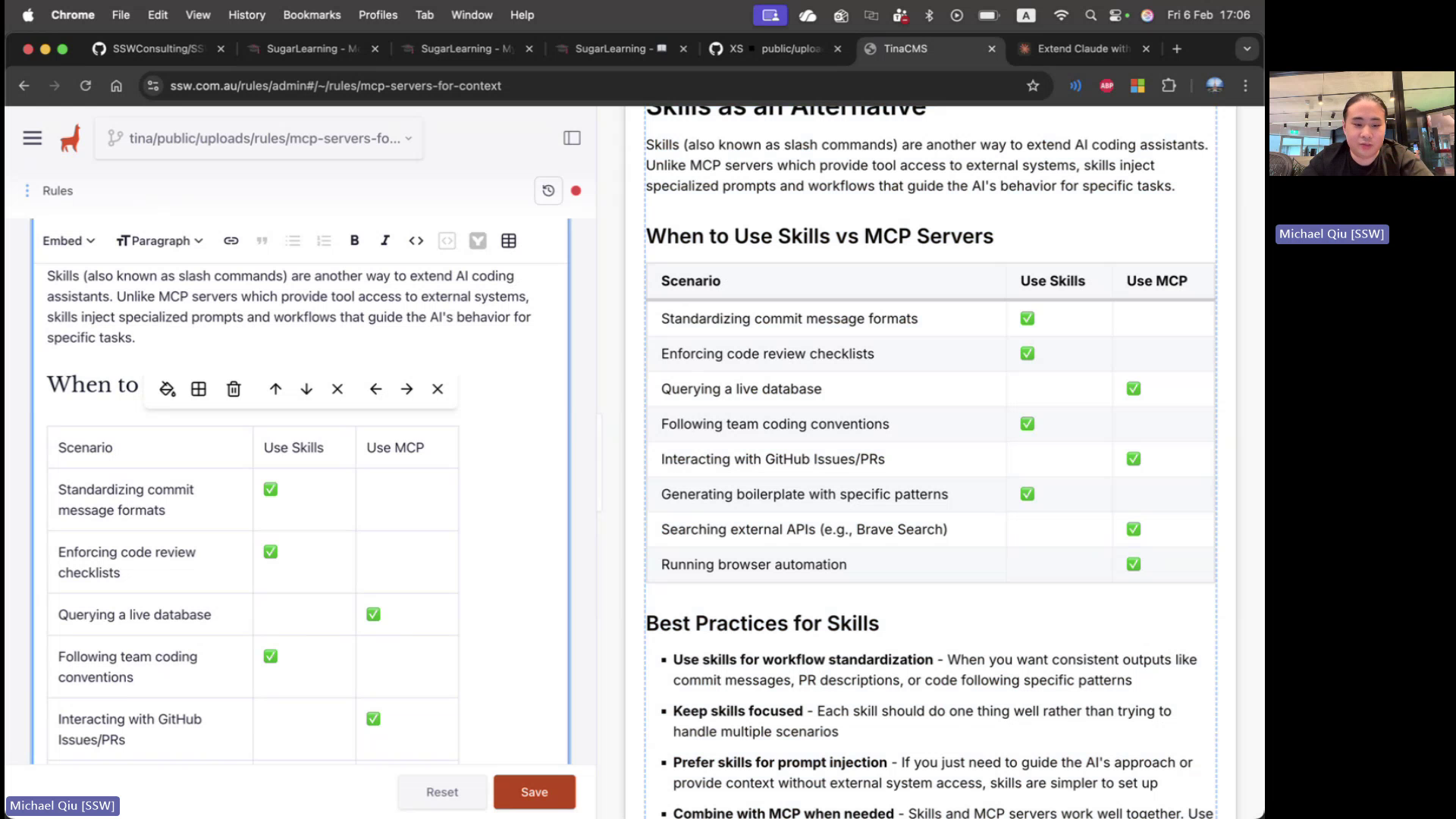Viewport: 1456px width, 819px height.
Task: Click the Bold formatting icon
Action: pos(354,240)
